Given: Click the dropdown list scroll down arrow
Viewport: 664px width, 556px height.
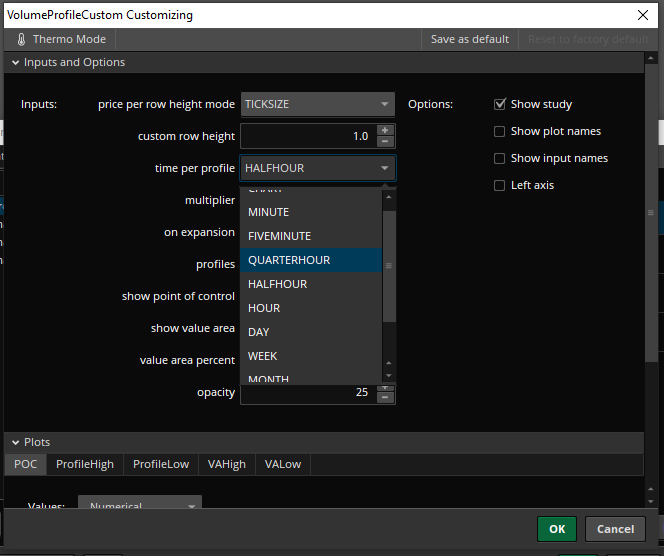Looking at the screenshot, I should (x=389, y=376).
